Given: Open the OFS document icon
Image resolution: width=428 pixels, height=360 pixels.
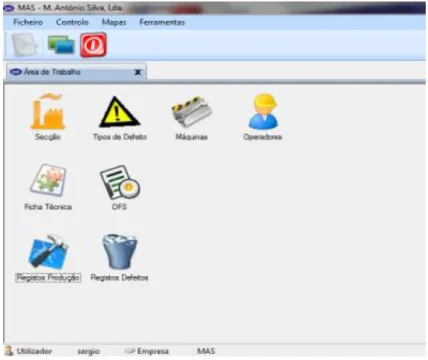Looking at the screenshot, I should tap(120, 182).
